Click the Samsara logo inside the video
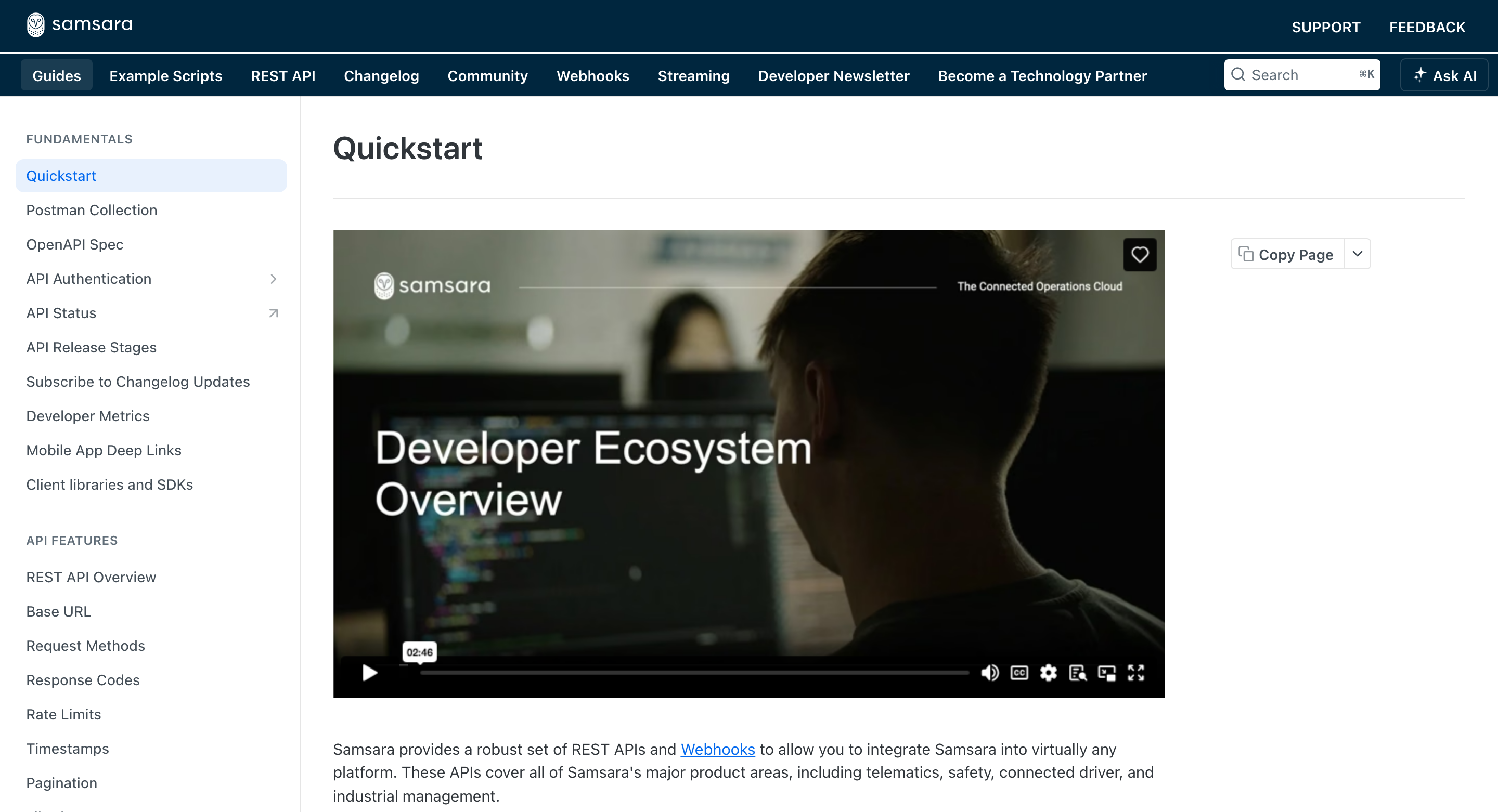1498x812 pixels. click(432, 285)
